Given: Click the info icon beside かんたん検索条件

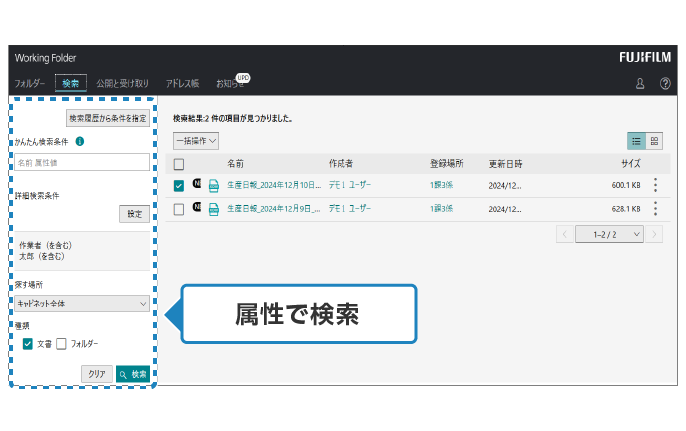Looking at the screenshot, I should 80,141.
